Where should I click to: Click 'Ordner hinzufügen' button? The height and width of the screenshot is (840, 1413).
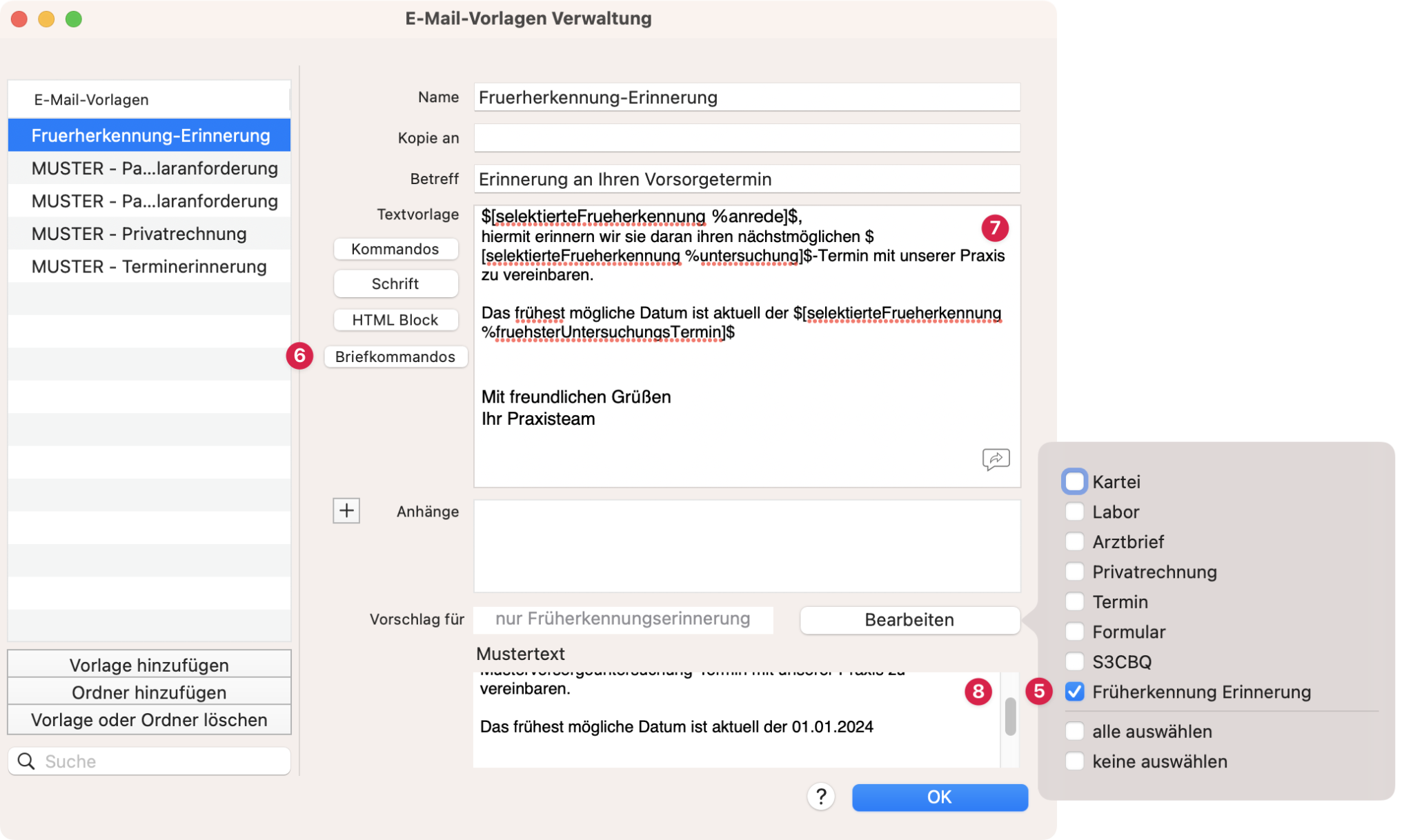pyautogui.click(x=149, y=692)
